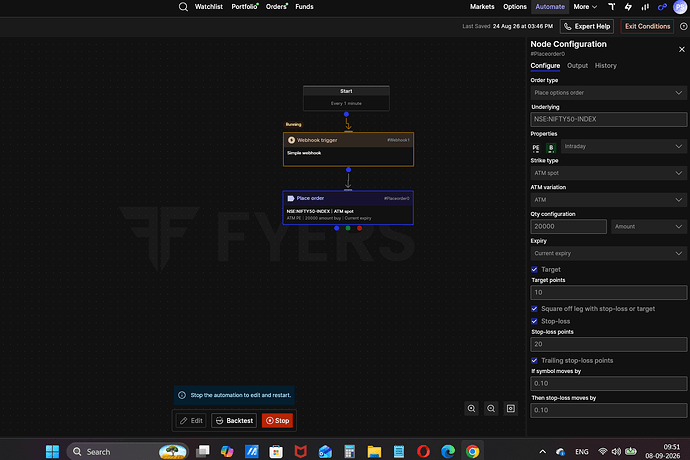Open Funds in top navigation
690x460 pixels.
click(x=304, y=7)
